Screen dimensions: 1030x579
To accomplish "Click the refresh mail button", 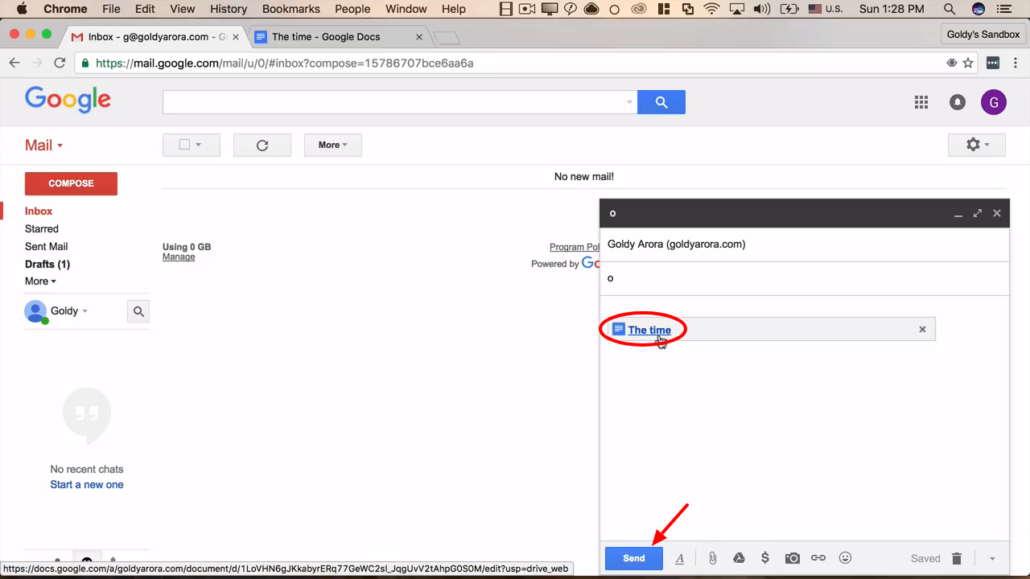I will click(262, 145).
